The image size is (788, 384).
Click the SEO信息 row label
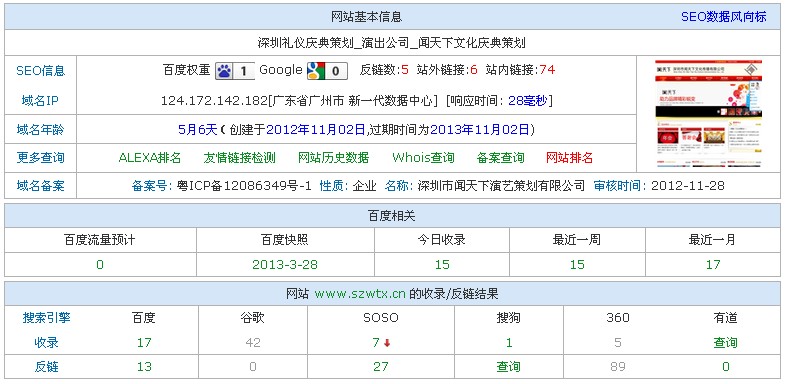coord(41,71)
